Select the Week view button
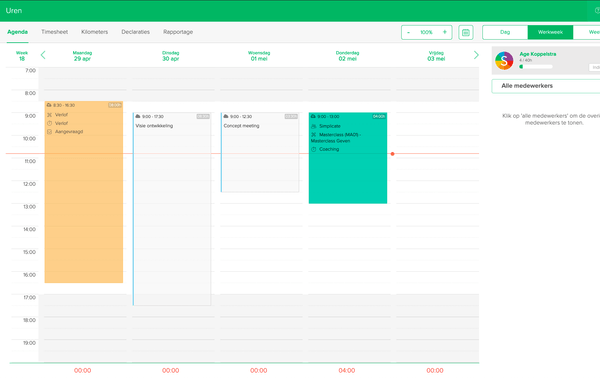 (587, 32)
